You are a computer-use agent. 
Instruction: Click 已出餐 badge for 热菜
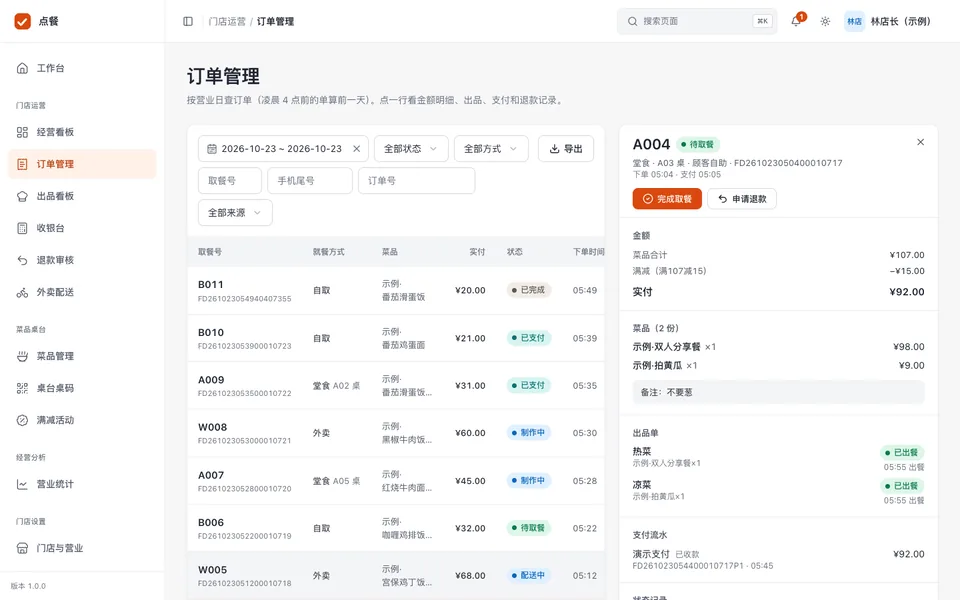tap(902, 452)
